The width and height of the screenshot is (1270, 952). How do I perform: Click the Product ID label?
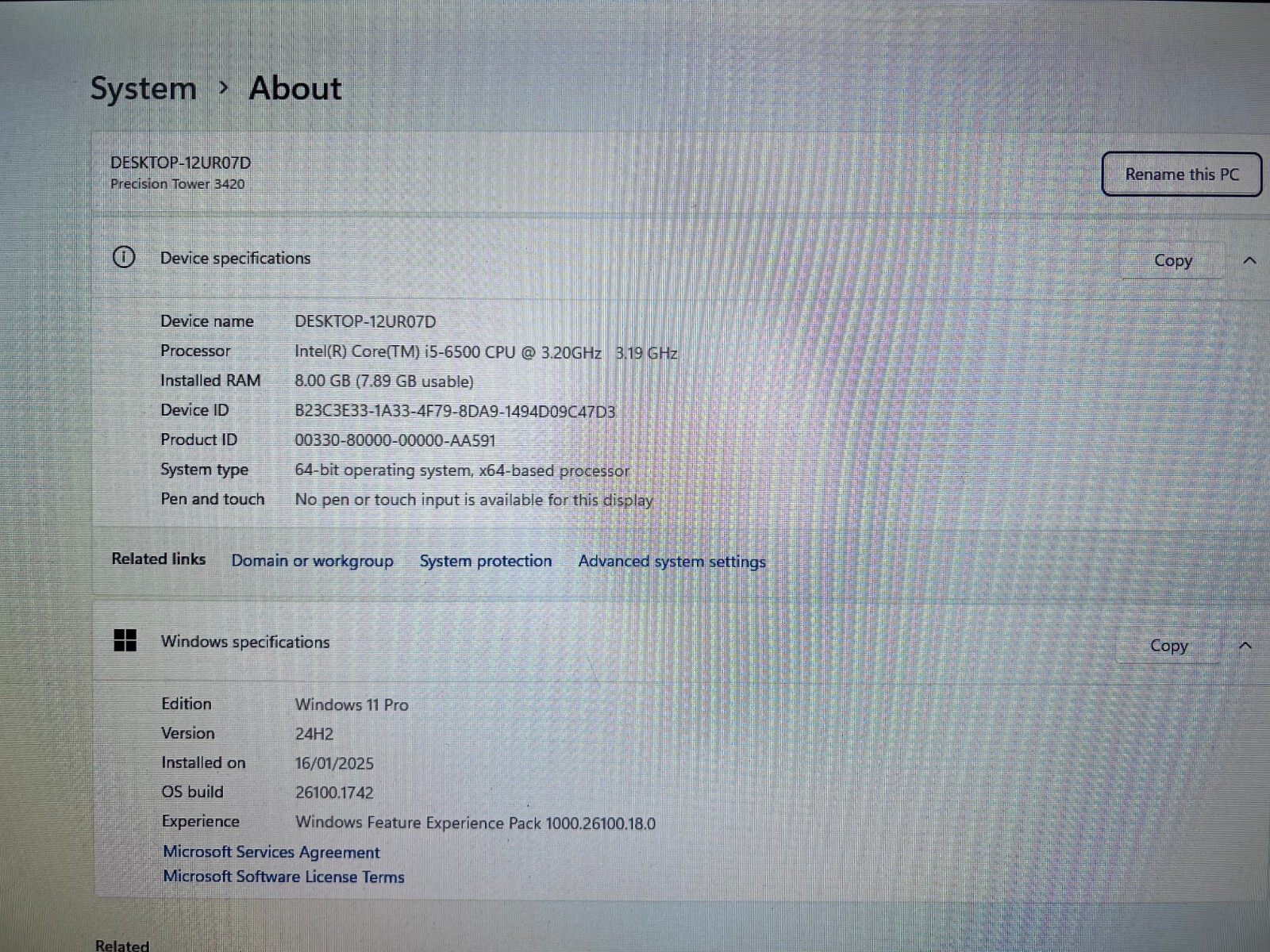198,440
